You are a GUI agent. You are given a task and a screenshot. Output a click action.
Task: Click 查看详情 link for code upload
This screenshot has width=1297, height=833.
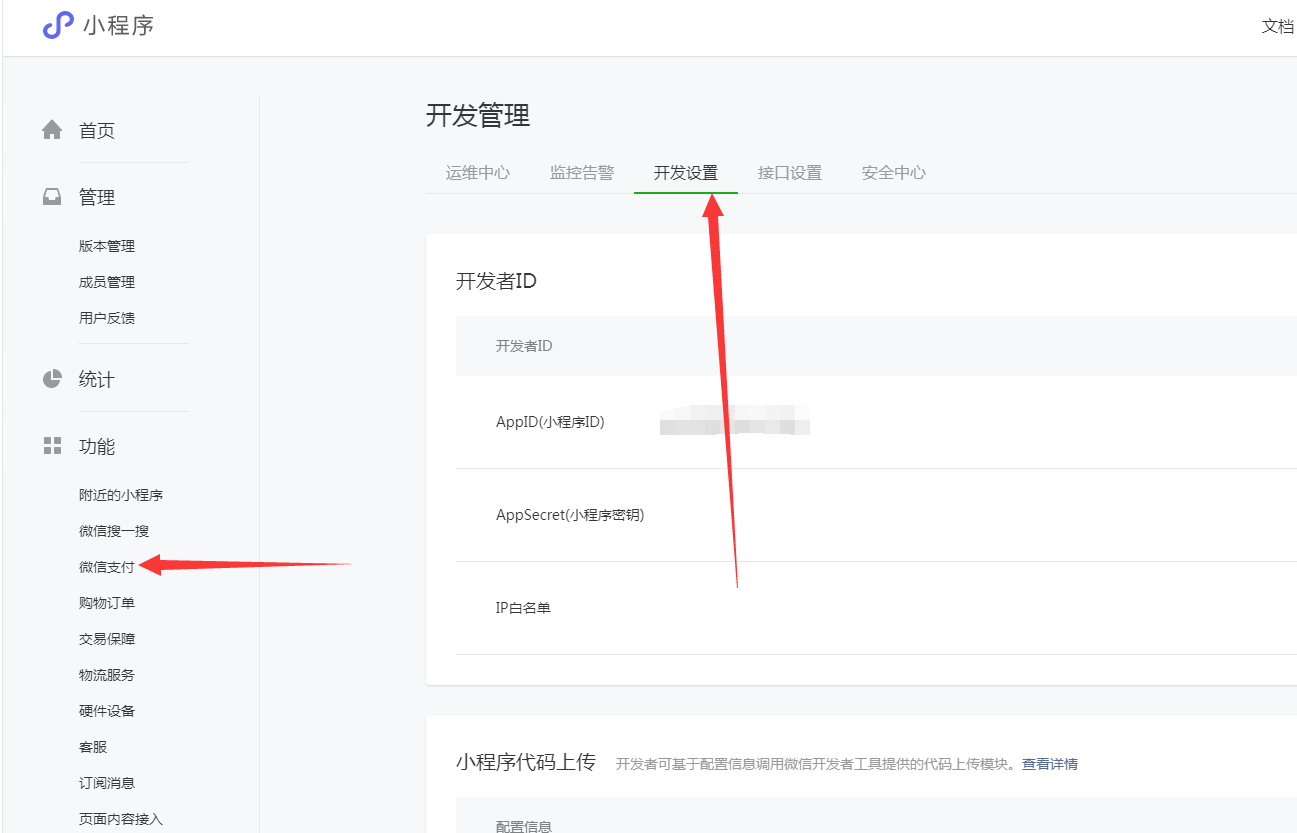(1050, 764)
